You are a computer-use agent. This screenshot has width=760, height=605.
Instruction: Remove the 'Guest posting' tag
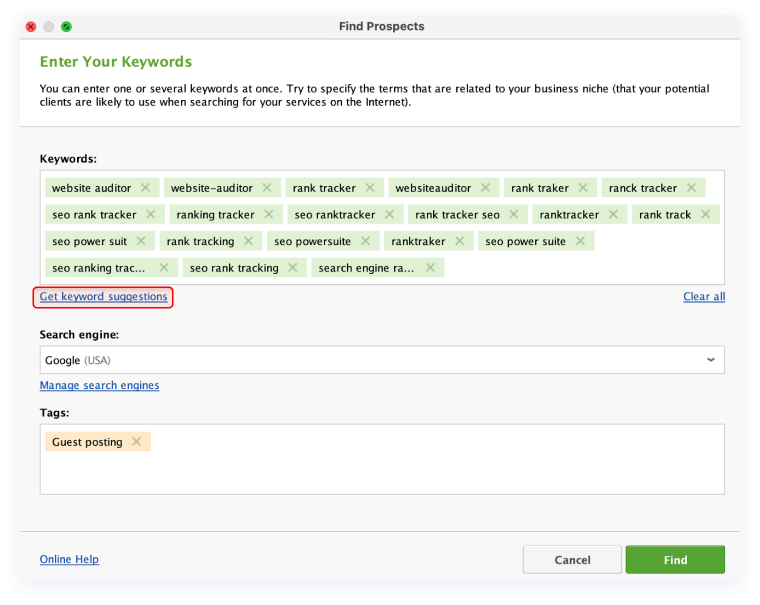click(137, 442)
